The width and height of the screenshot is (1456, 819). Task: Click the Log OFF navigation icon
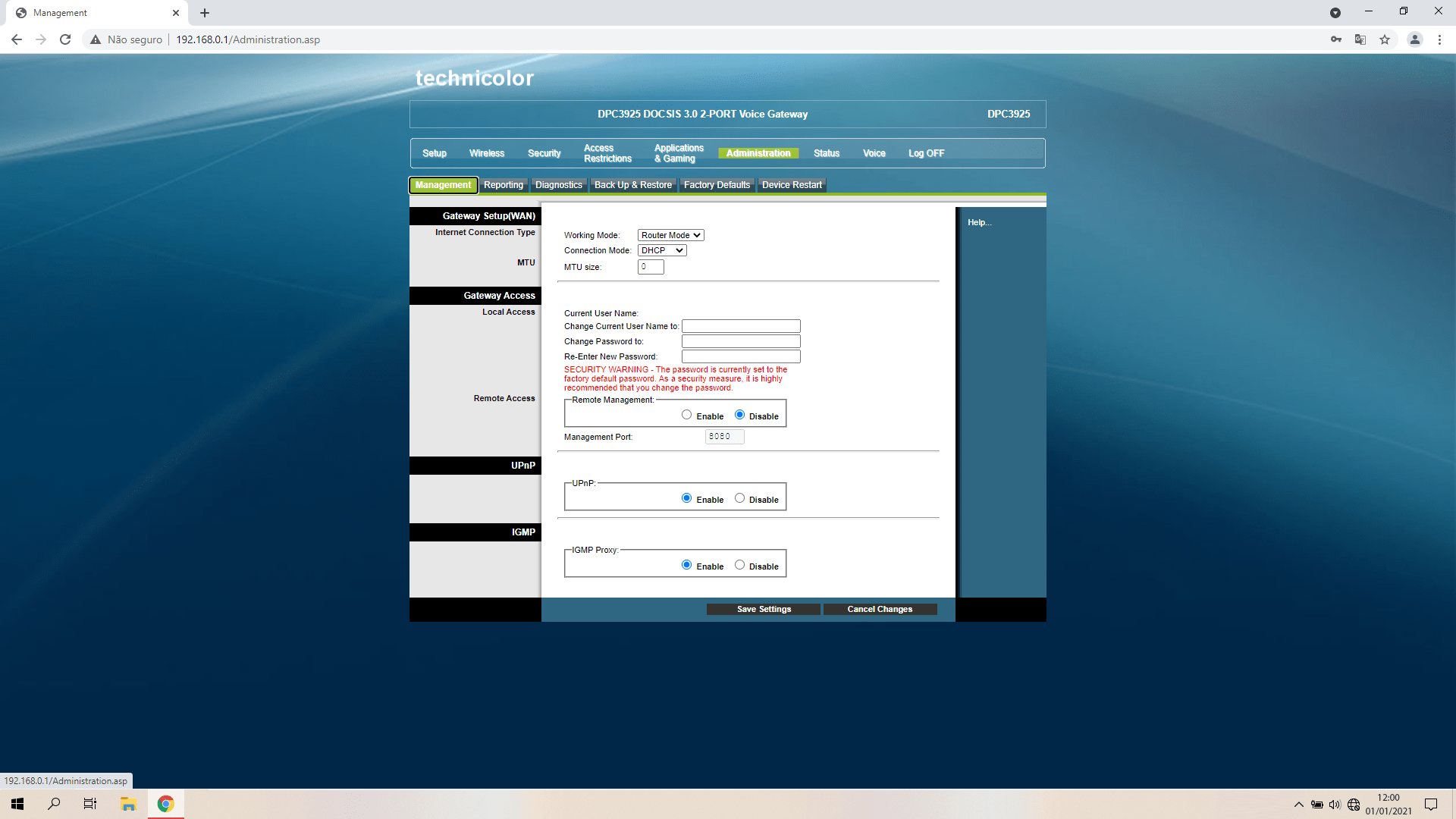tap(925, 153)
